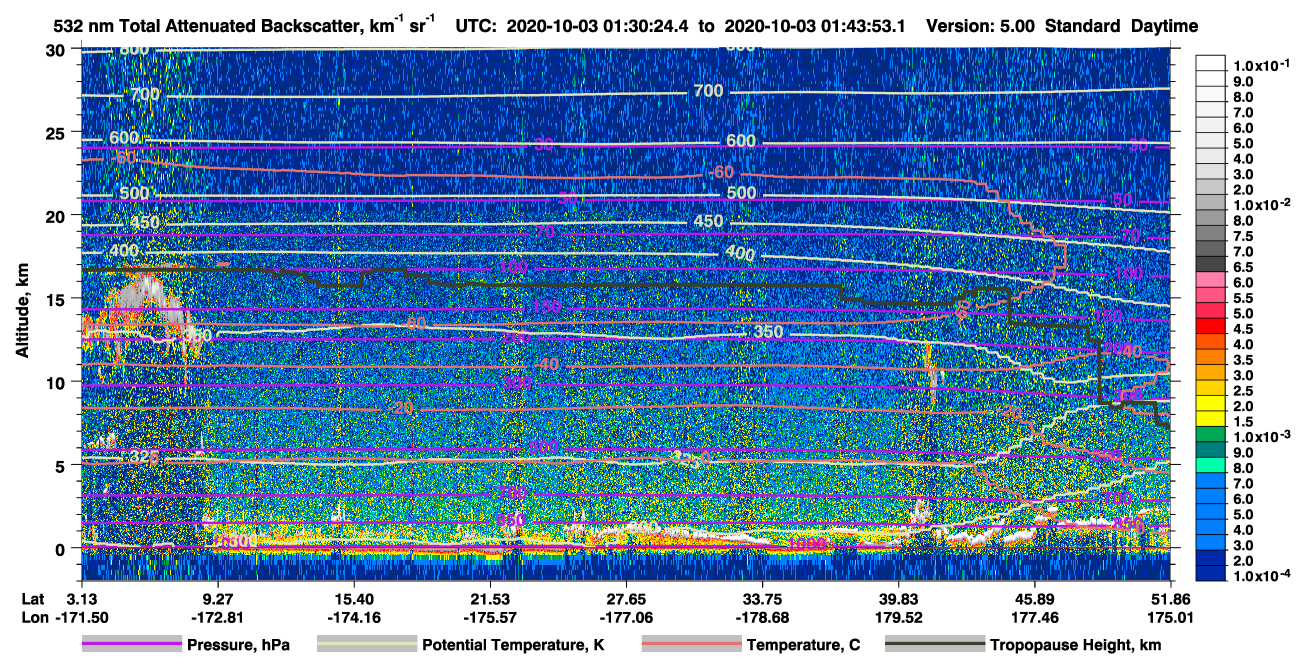This screenshot has width=1300, height=667.
Task: Click the pink 6.0 colorbar cell
Action: (x=1212, y=283)
